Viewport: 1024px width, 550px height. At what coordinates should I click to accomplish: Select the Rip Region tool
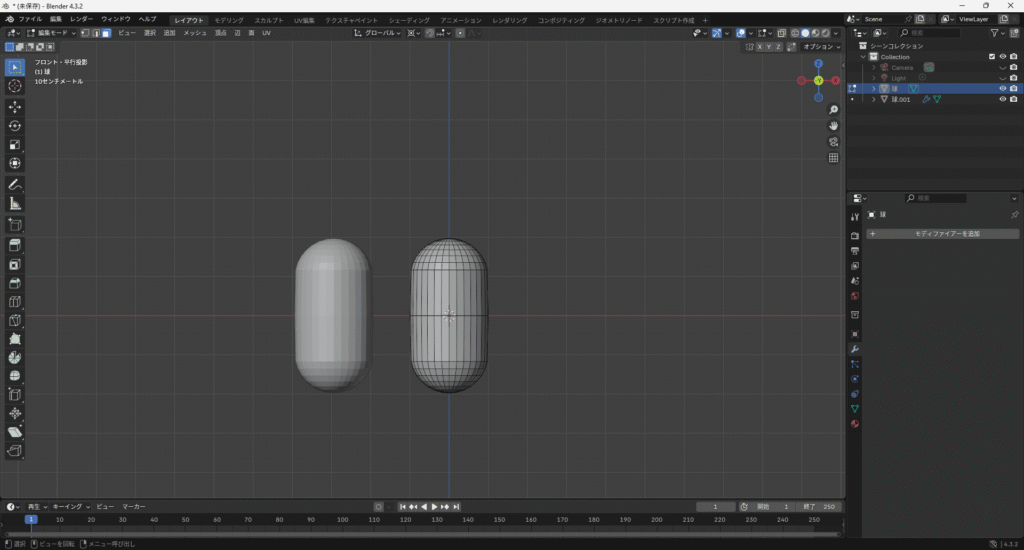(14, 451)
